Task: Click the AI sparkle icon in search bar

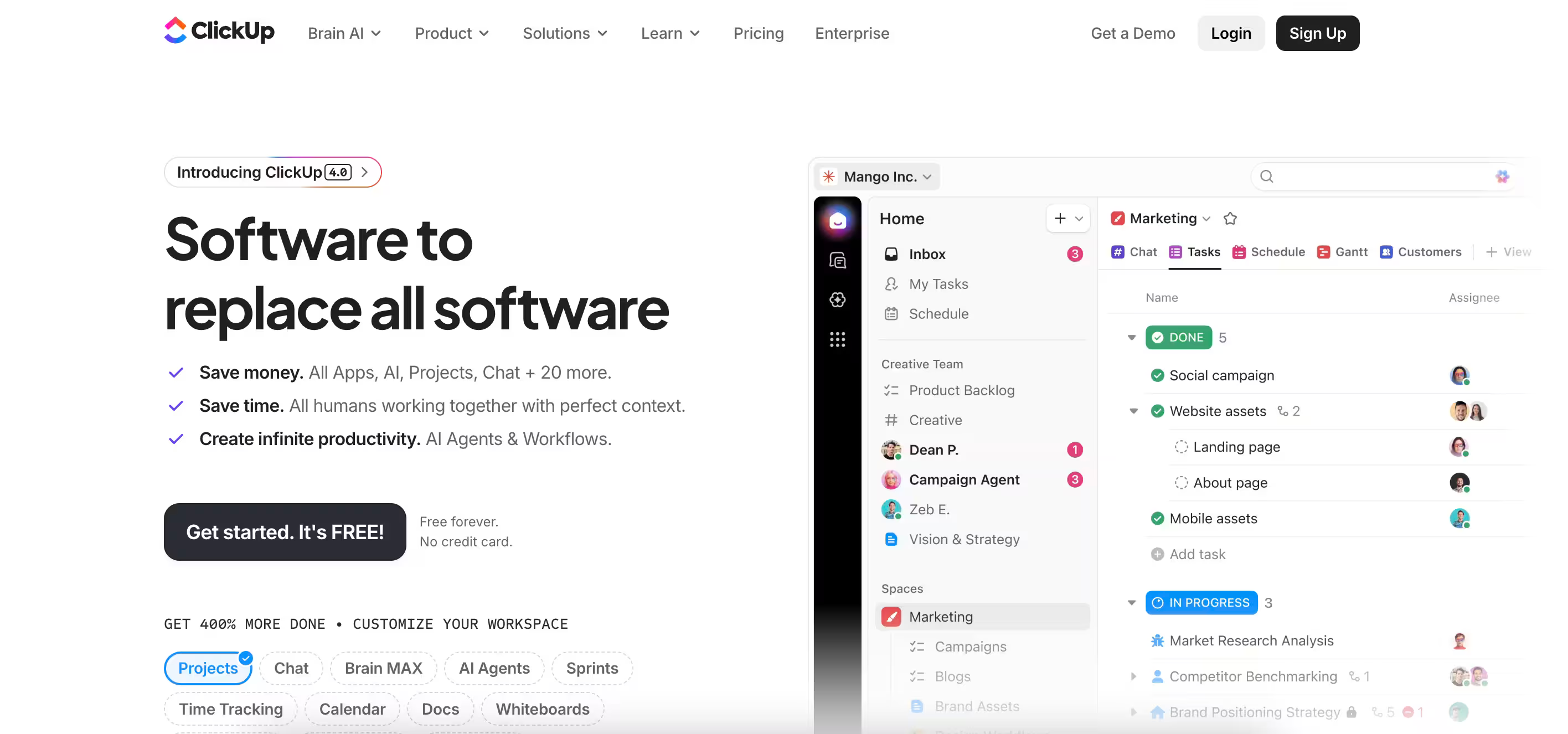Action: click(x=1502, y=177)
